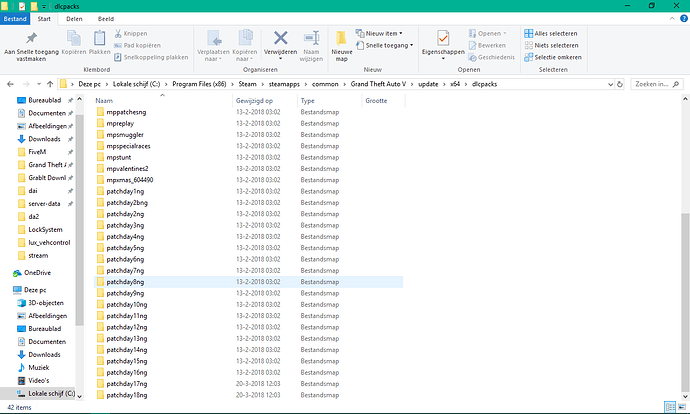The image size is (690, 414).
Task: Click steamapps breadcrumb in address bar
Action: tap(284, 84)
